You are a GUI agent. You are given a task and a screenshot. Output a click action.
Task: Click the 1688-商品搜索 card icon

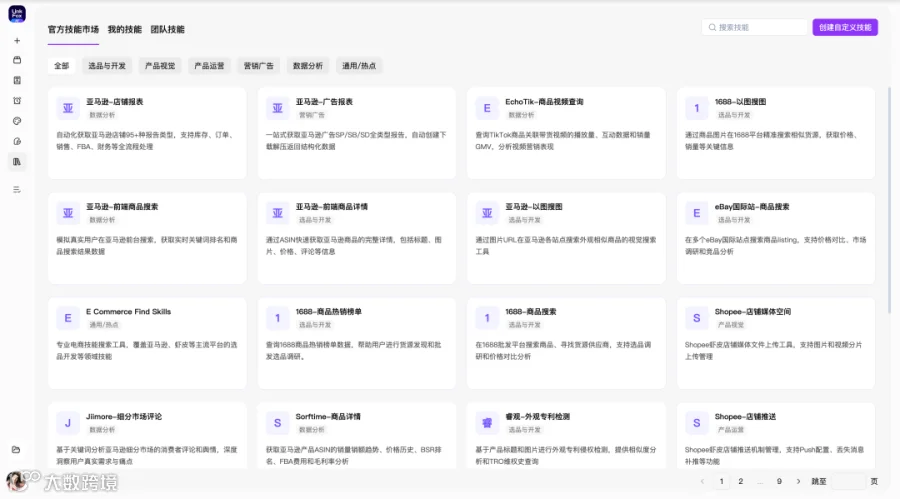click(487, 318)
